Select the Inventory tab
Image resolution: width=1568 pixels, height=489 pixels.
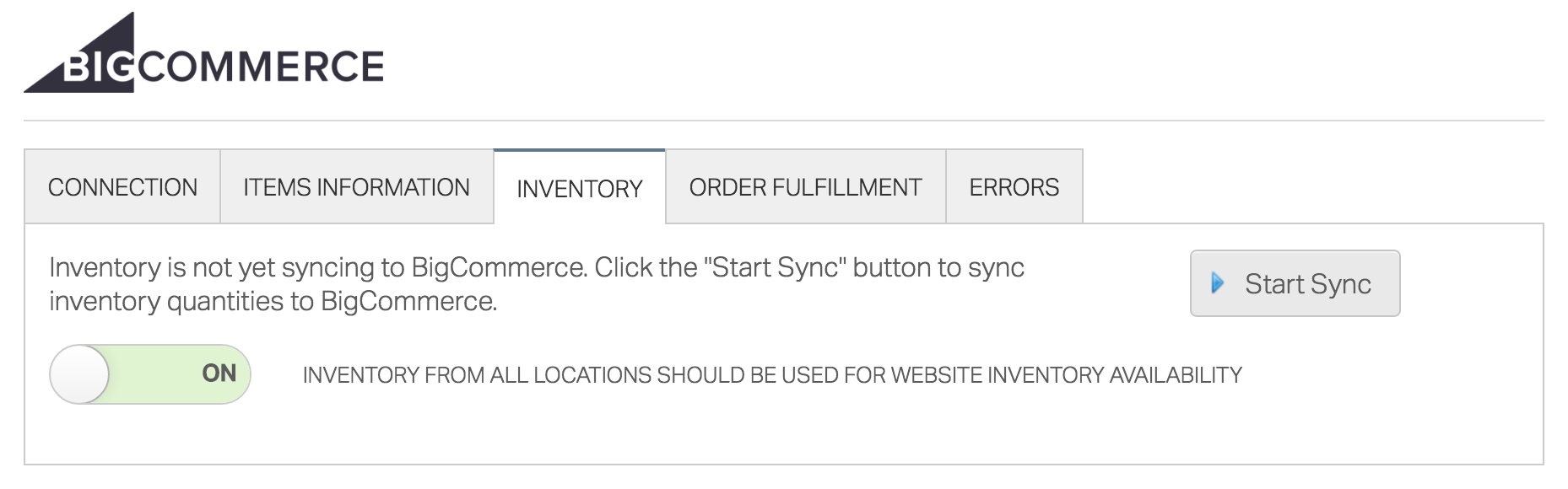click(580, 188)
